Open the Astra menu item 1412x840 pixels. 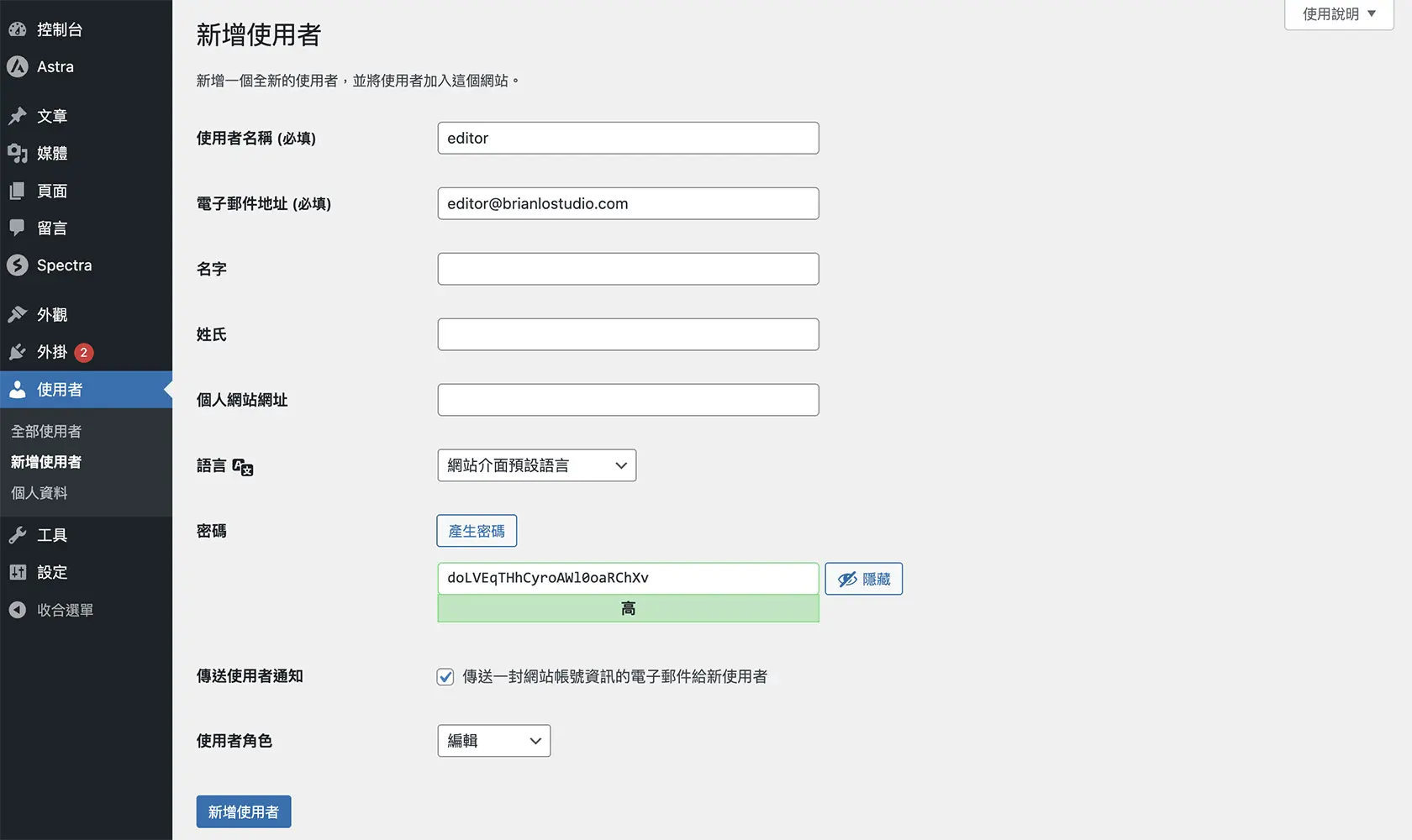point(86,66)
